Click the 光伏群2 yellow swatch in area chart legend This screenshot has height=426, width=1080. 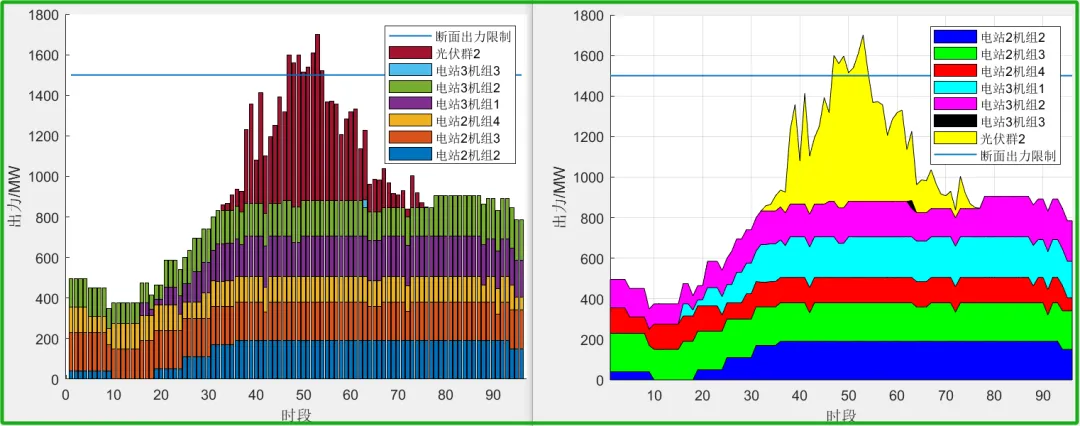pyautogui.click(x=955, y=138)
